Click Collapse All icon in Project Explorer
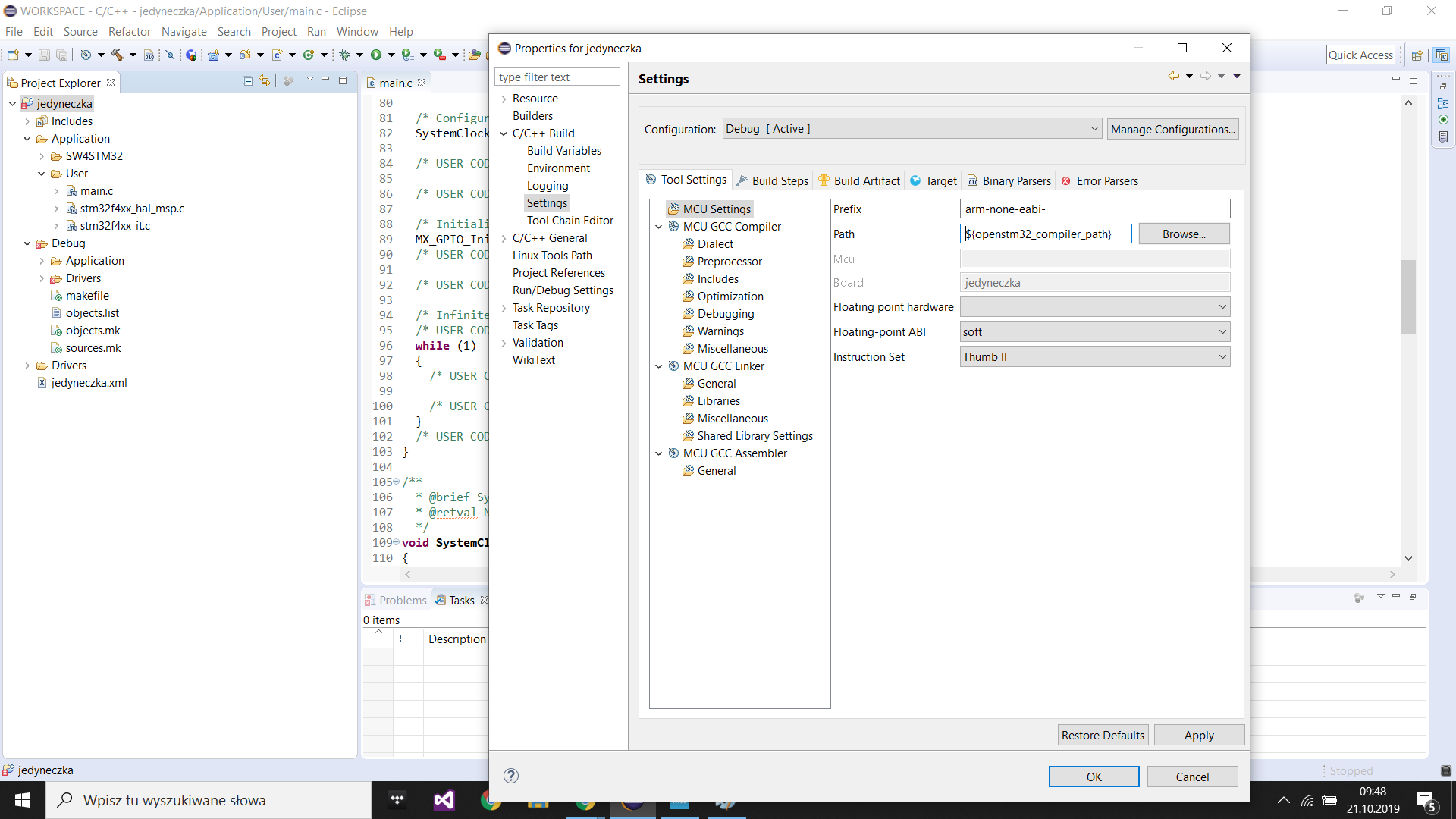This screenshot has width=1456, height=819. [x=248, y=80]
